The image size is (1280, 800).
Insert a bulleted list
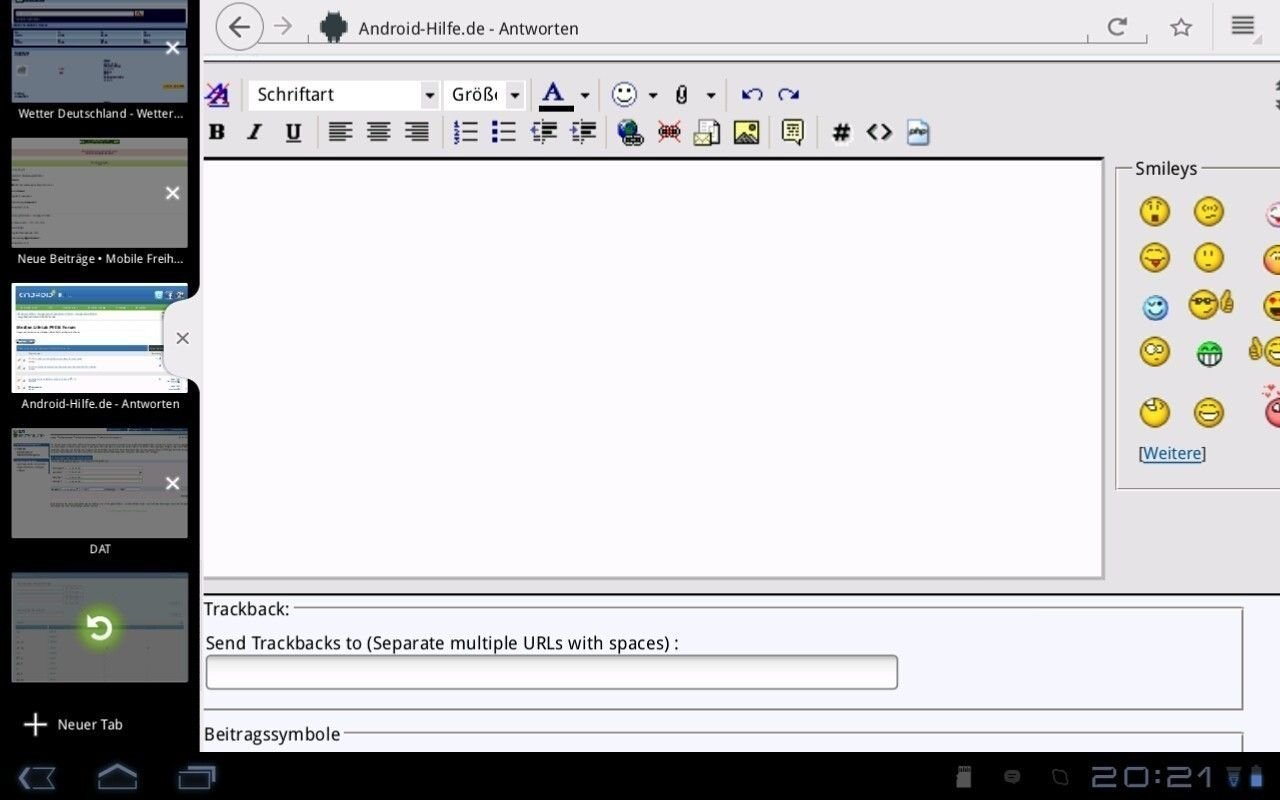point(504,132)
